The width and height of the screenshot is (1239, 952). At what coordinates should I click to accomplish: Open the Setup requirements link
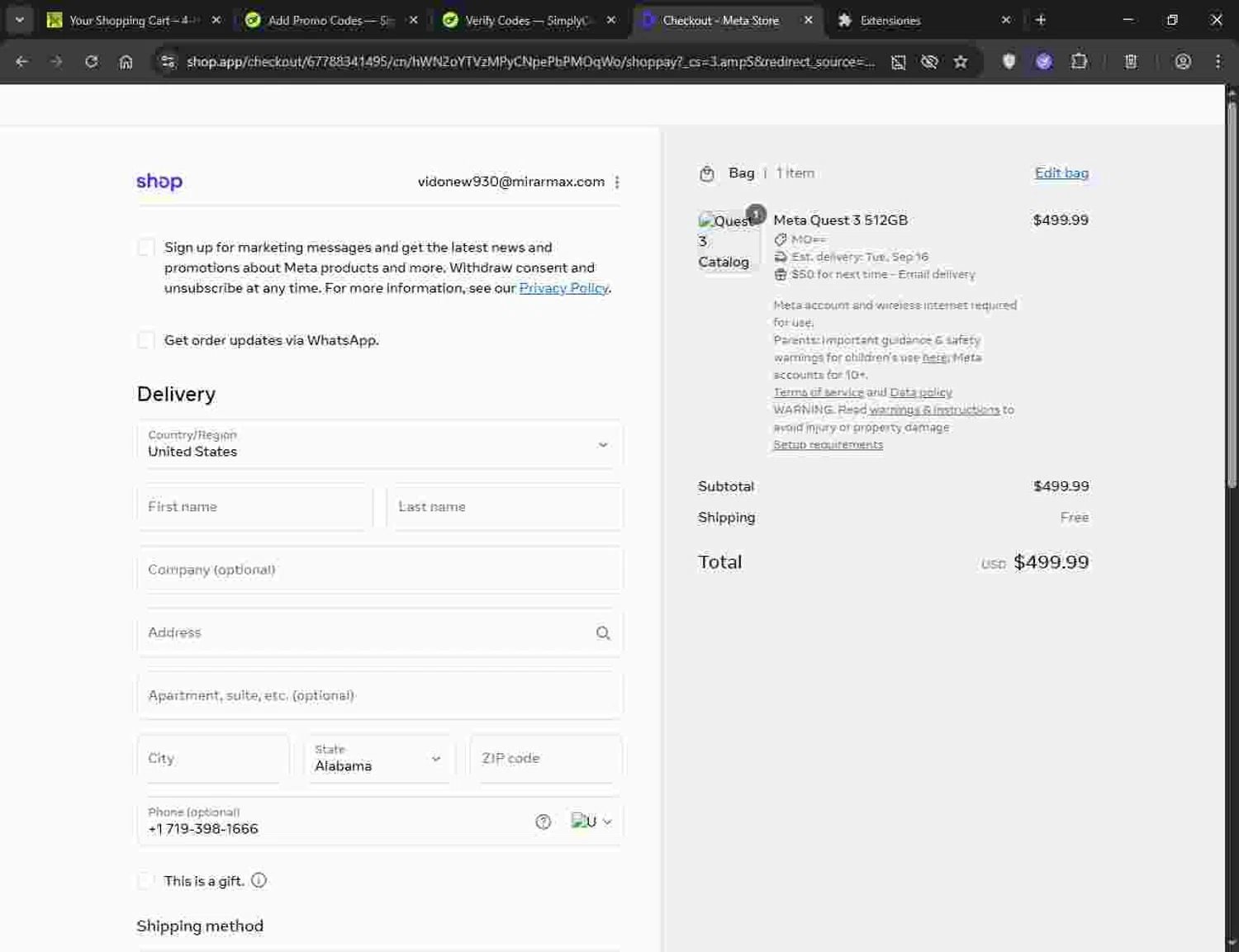[828, 444]
